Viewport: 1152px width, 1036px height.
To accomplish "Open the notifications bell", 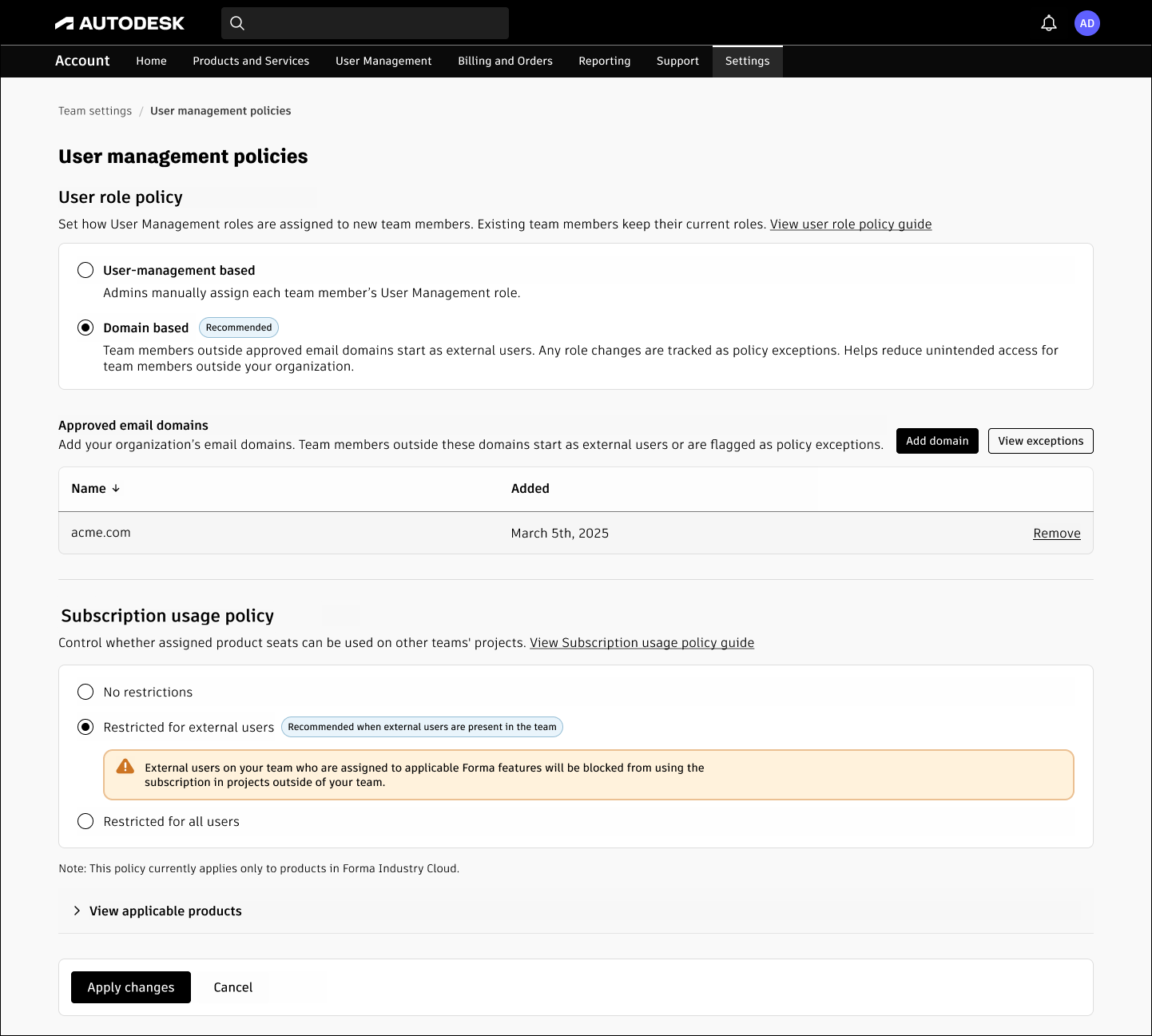I will (x=1049, y=23).
